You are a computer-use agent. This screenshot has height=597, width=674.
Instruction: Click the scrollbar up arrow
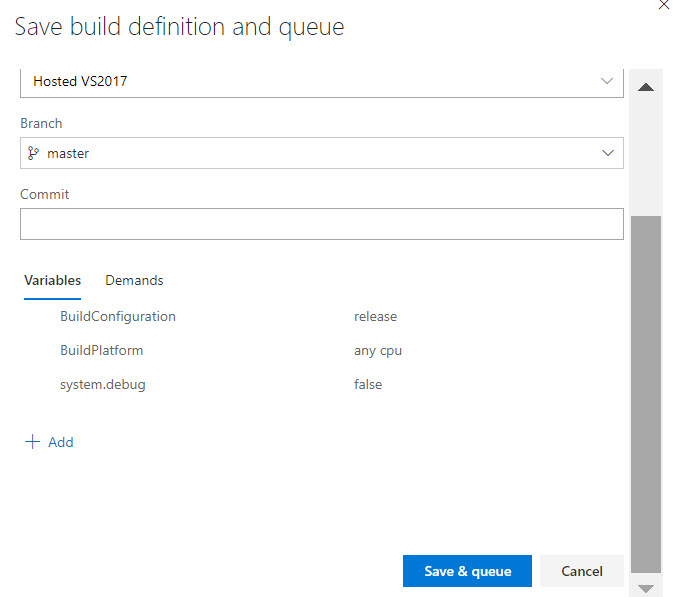[x=646, y=87]
